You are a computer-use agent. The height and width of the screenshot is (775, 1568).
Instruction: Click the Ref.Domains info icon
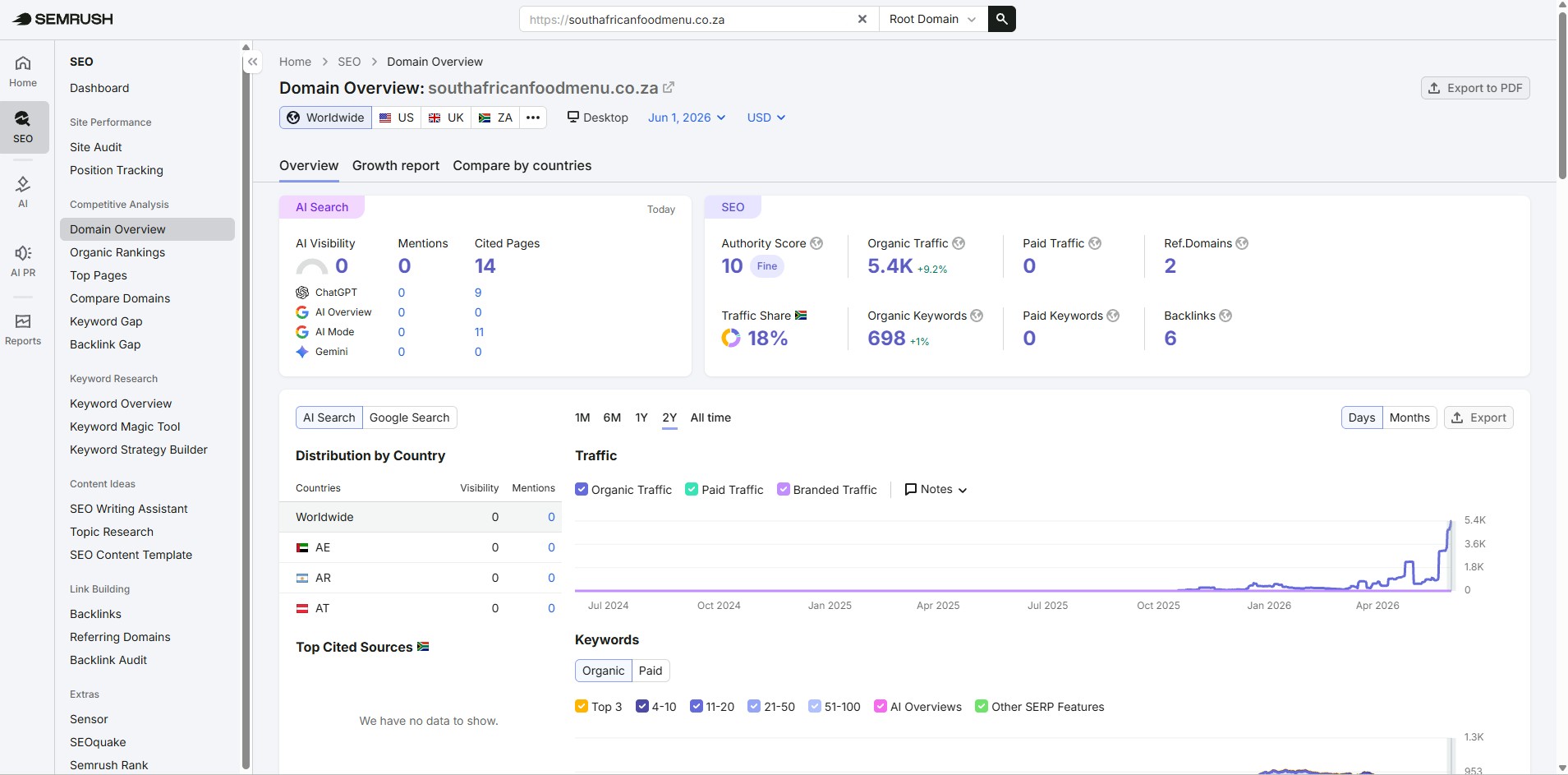(1242, 243)
